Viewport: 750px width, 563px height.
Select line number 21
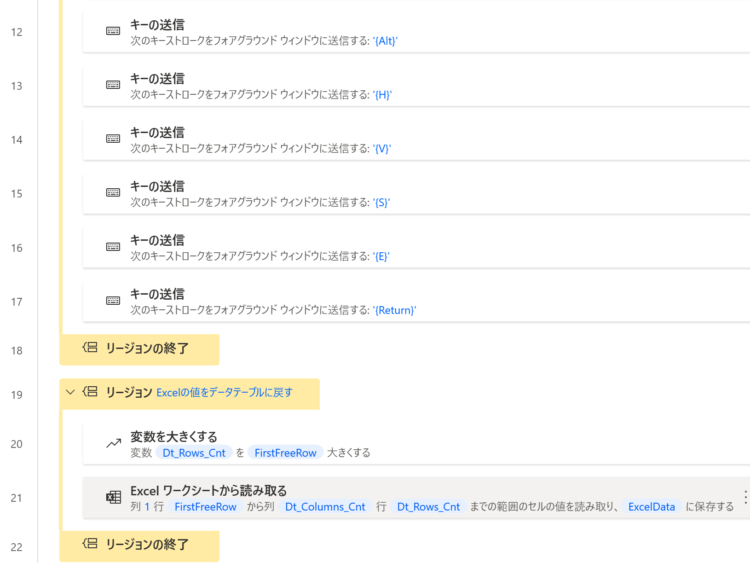tap(17, 498)
